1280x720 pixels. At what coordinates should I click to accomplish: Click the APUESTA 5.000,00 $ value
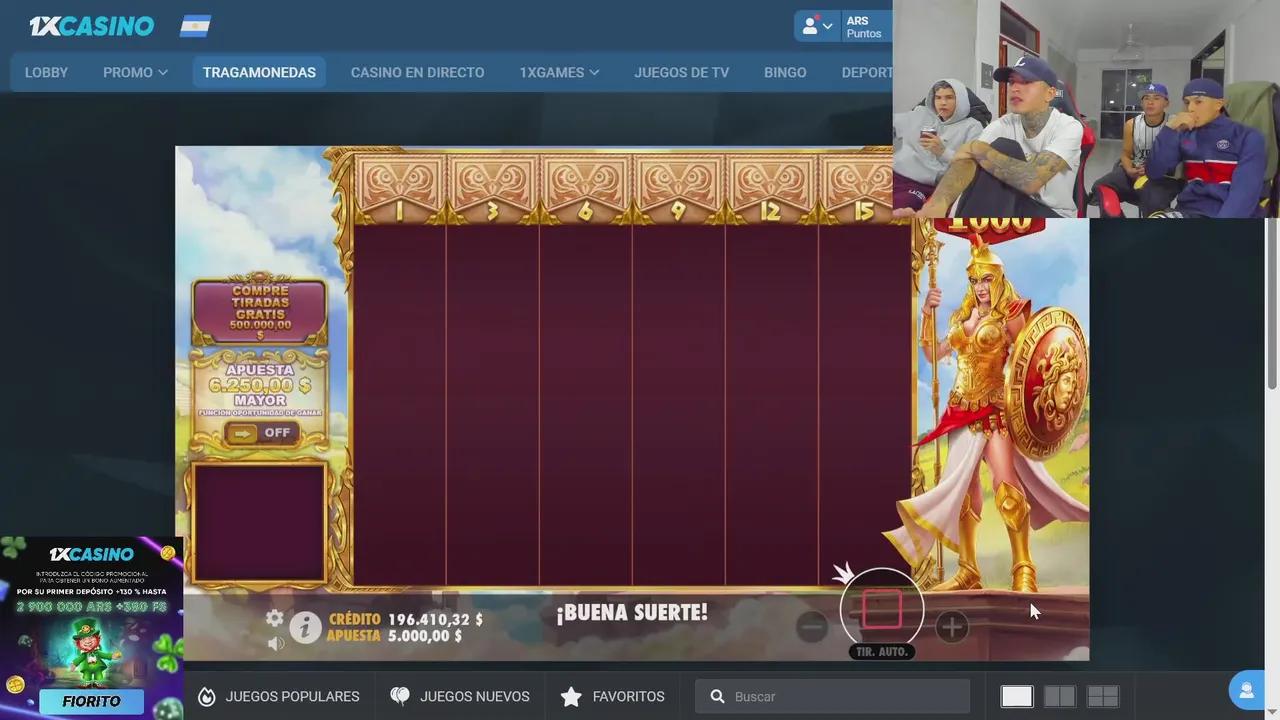pyautogui.click(x=425, y=636)
